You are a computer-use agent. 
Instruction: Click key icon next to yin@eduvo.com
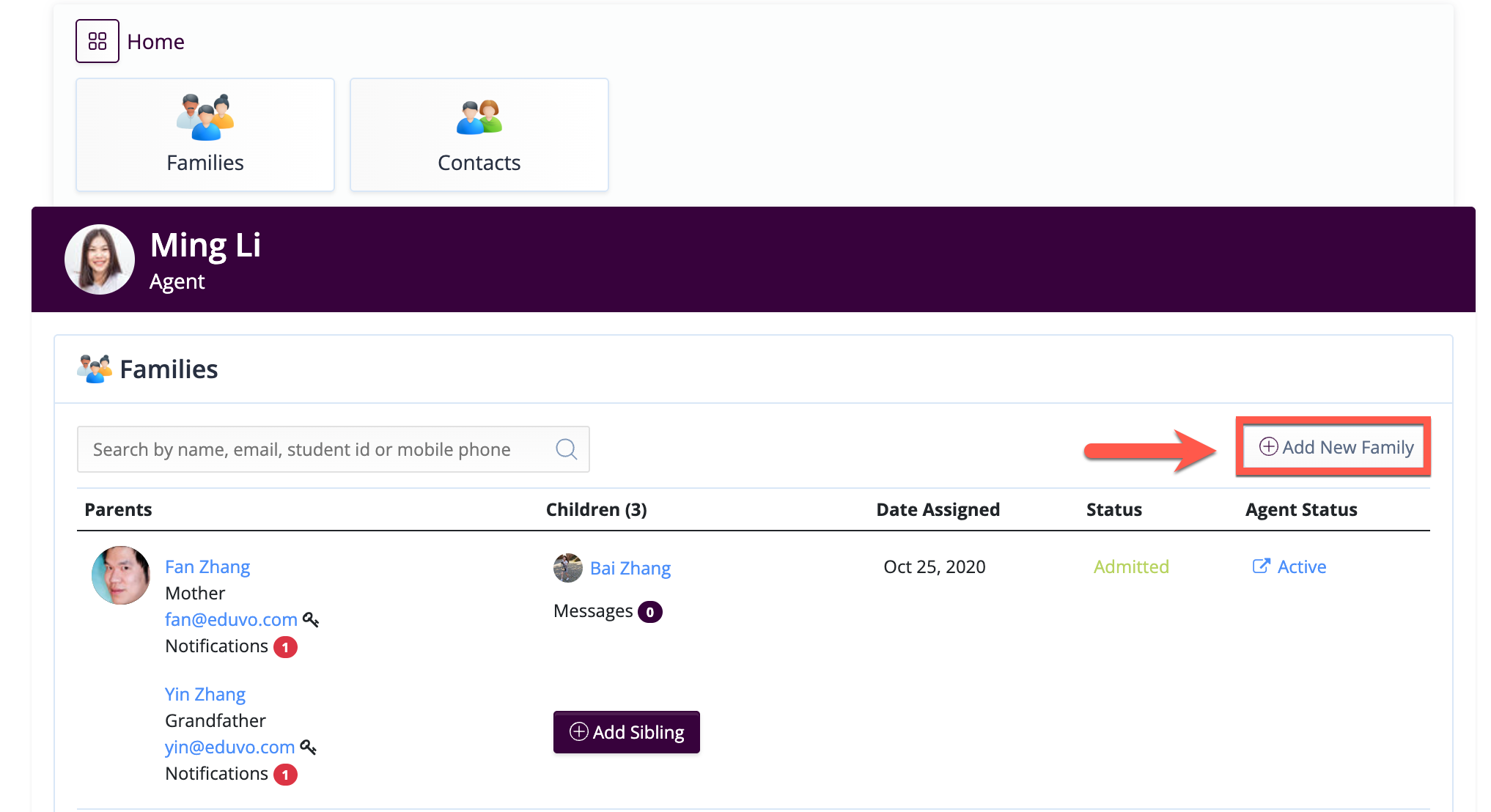point(309,748)
